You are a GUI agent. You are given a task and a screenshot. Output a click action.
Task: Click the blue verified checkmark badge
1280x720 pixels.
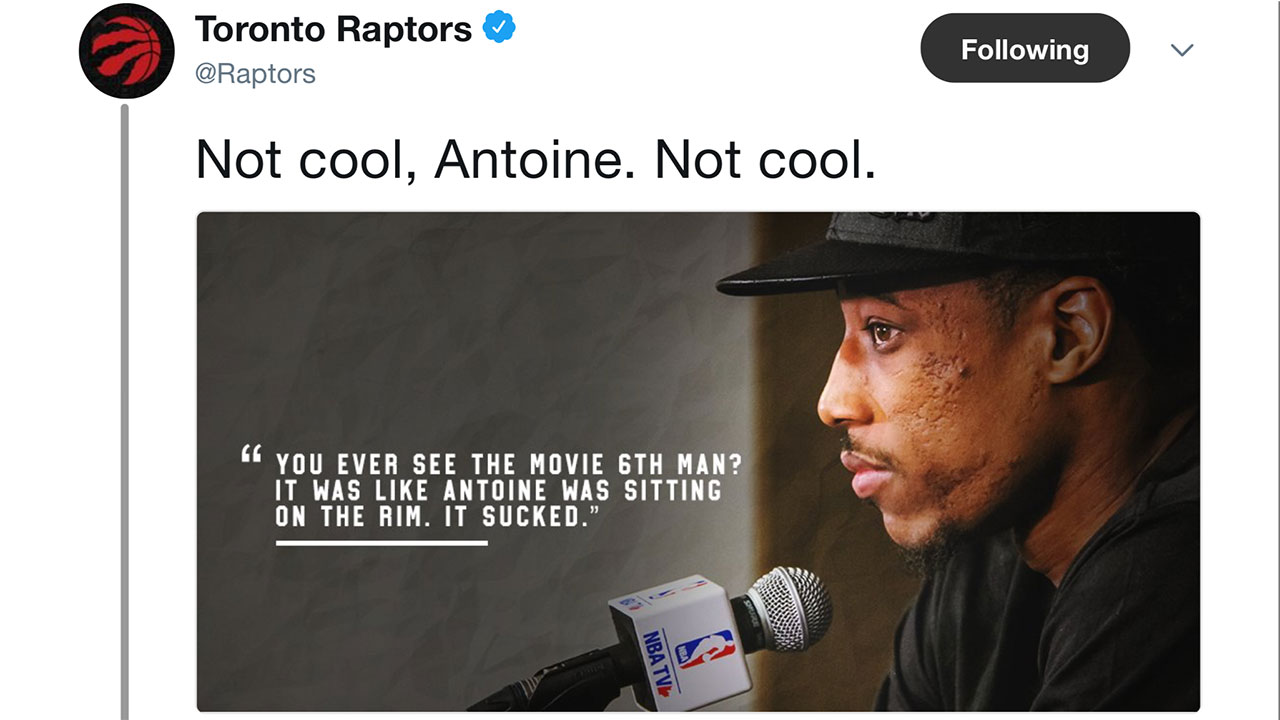click(x=499, y=28)
